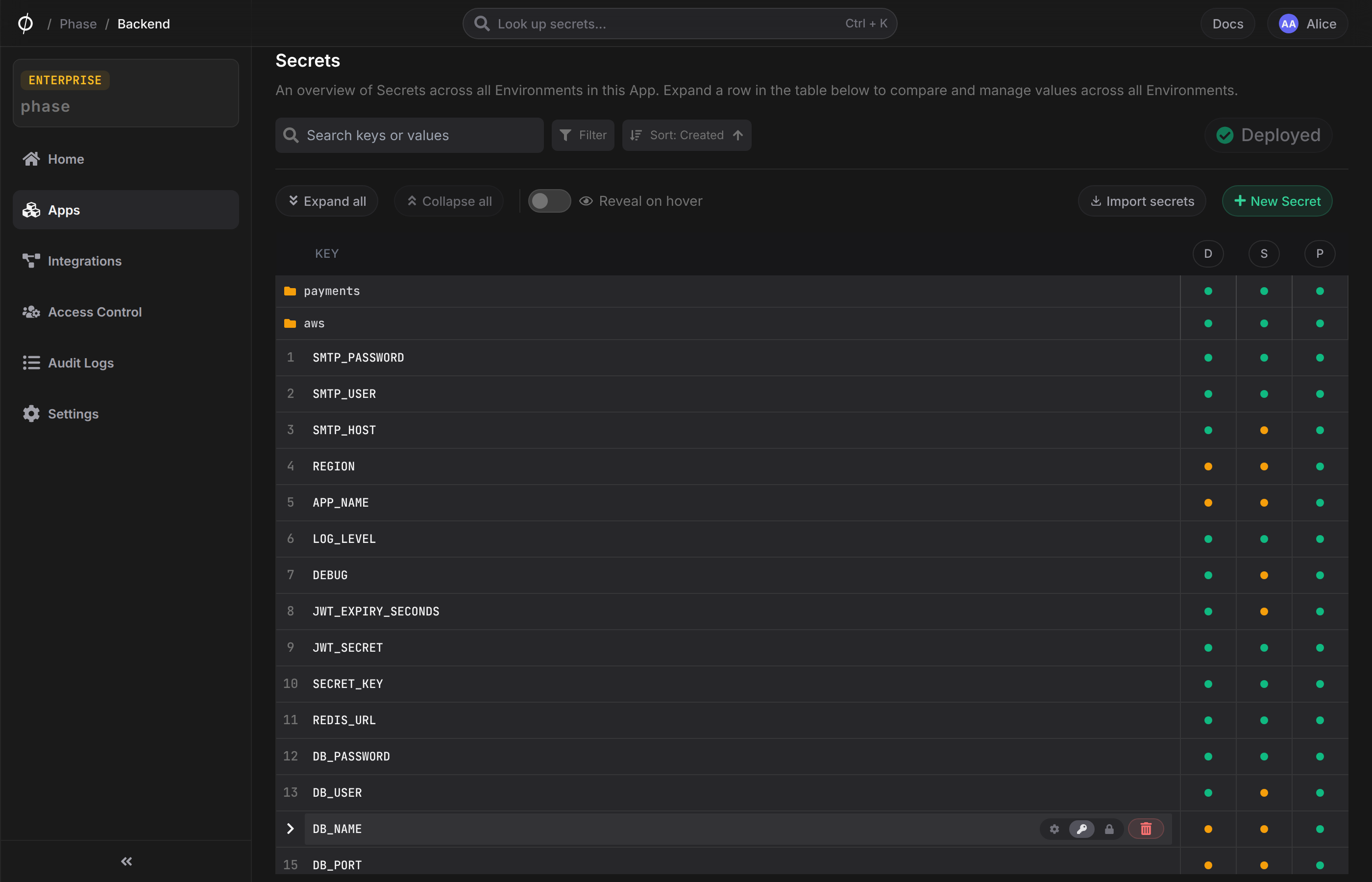Click the lock icon on DB_NAME row

point(1109,829)
